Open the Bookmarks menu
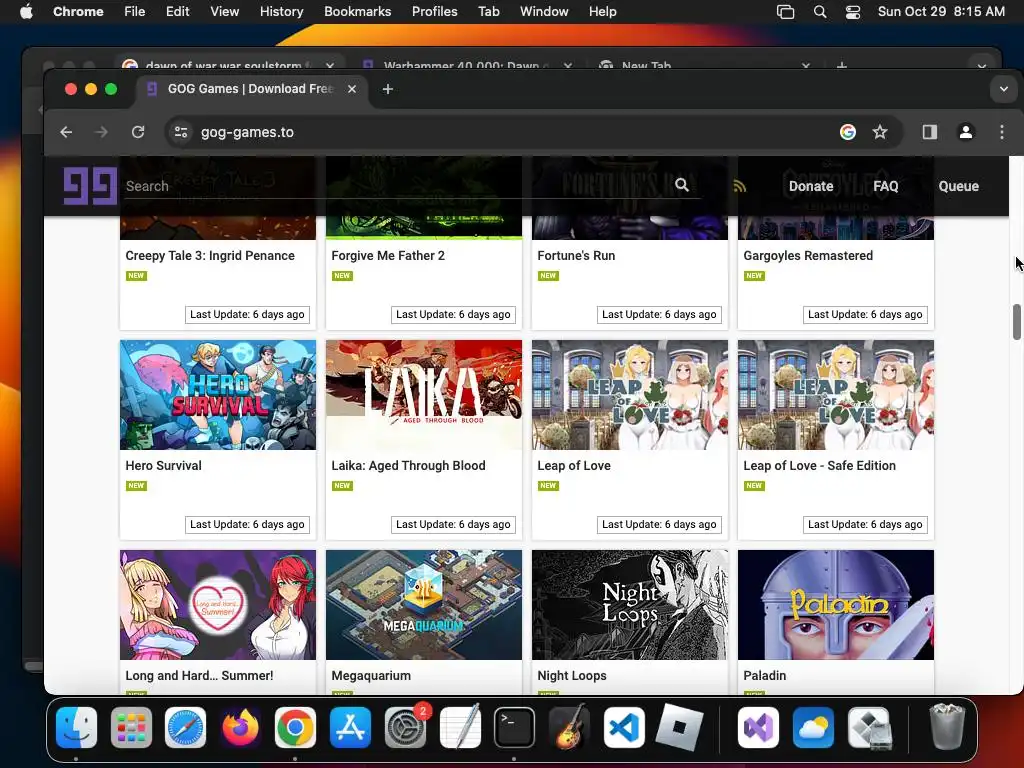The height and width of the screenshot is (768, 1024). (357, 12)
